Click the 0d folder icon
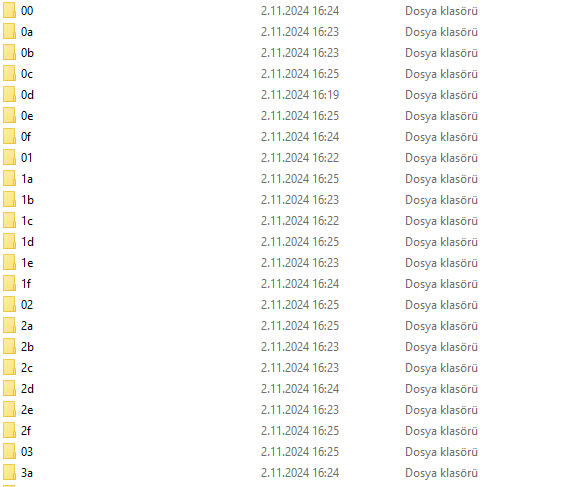The image size is (574, 487). point(10,94)
